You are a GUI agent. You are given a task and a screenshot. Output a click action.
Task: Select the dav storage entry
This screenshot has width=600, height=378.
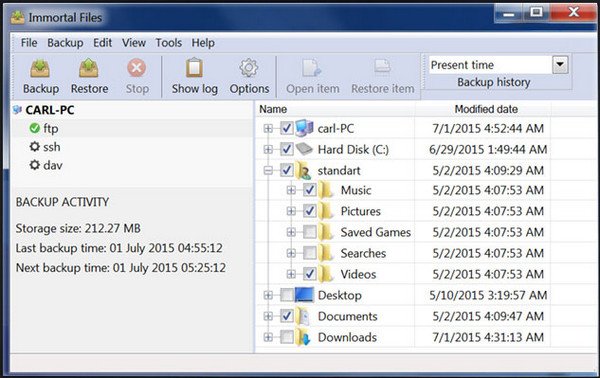53,165
